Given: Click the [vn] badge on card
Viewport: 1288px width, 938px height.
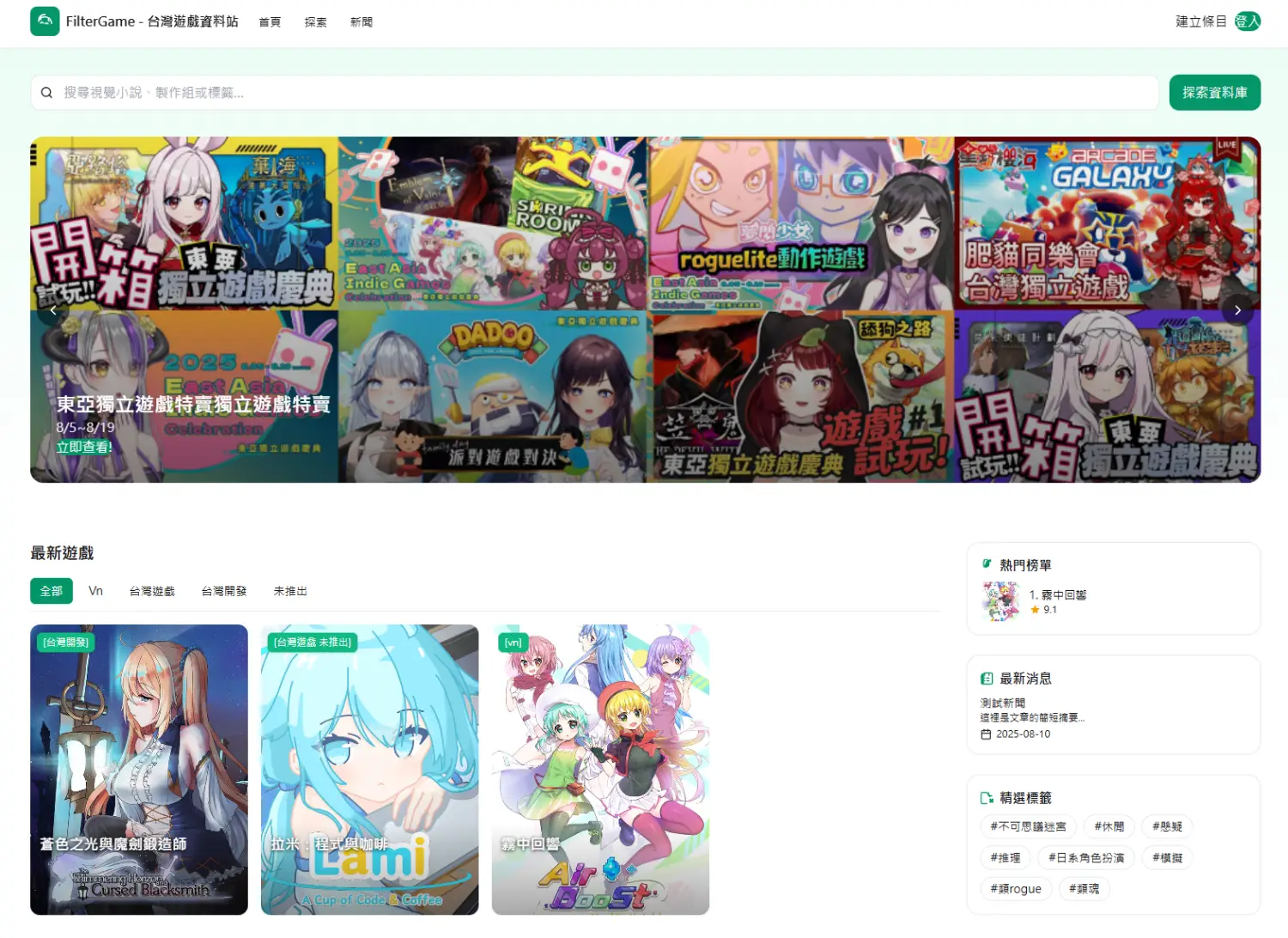Looking at the screenshot, I should click(513, 643).
